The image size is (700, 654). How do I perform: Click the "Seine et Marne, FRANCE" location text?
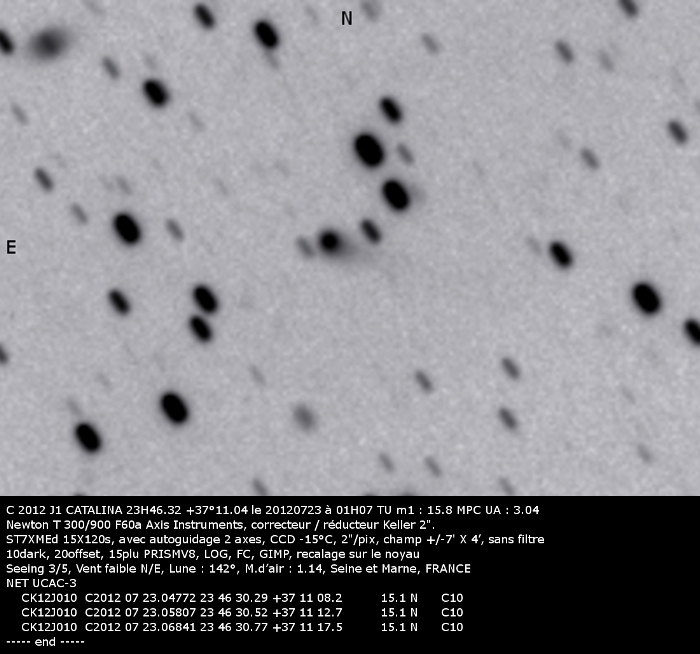(412, 569)
